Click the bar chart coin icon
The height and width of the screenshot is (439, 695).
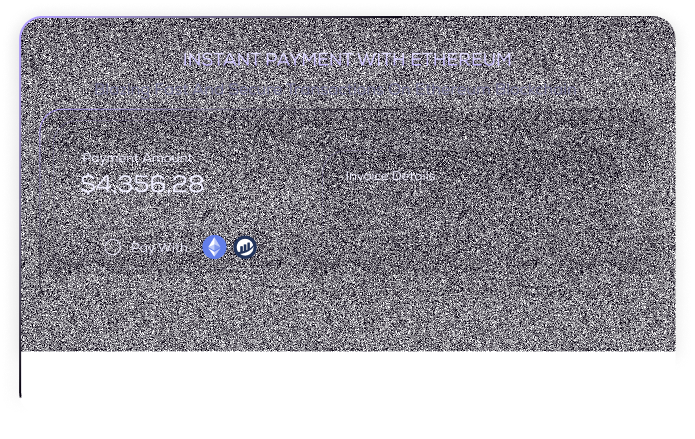coord(245,247)
